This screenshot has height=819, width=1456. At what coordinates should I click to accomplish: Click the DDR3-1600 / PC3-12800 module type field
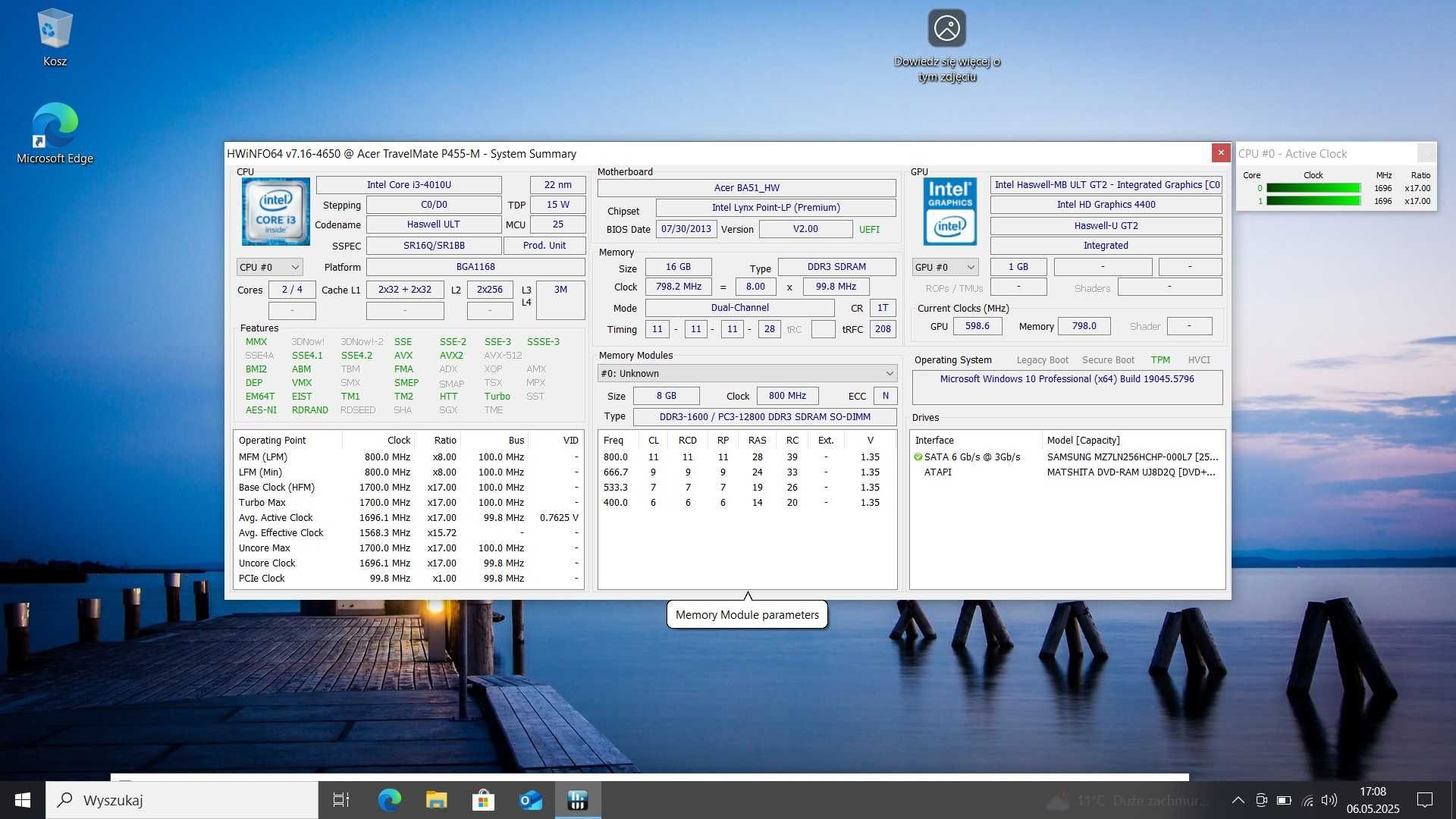764,417
